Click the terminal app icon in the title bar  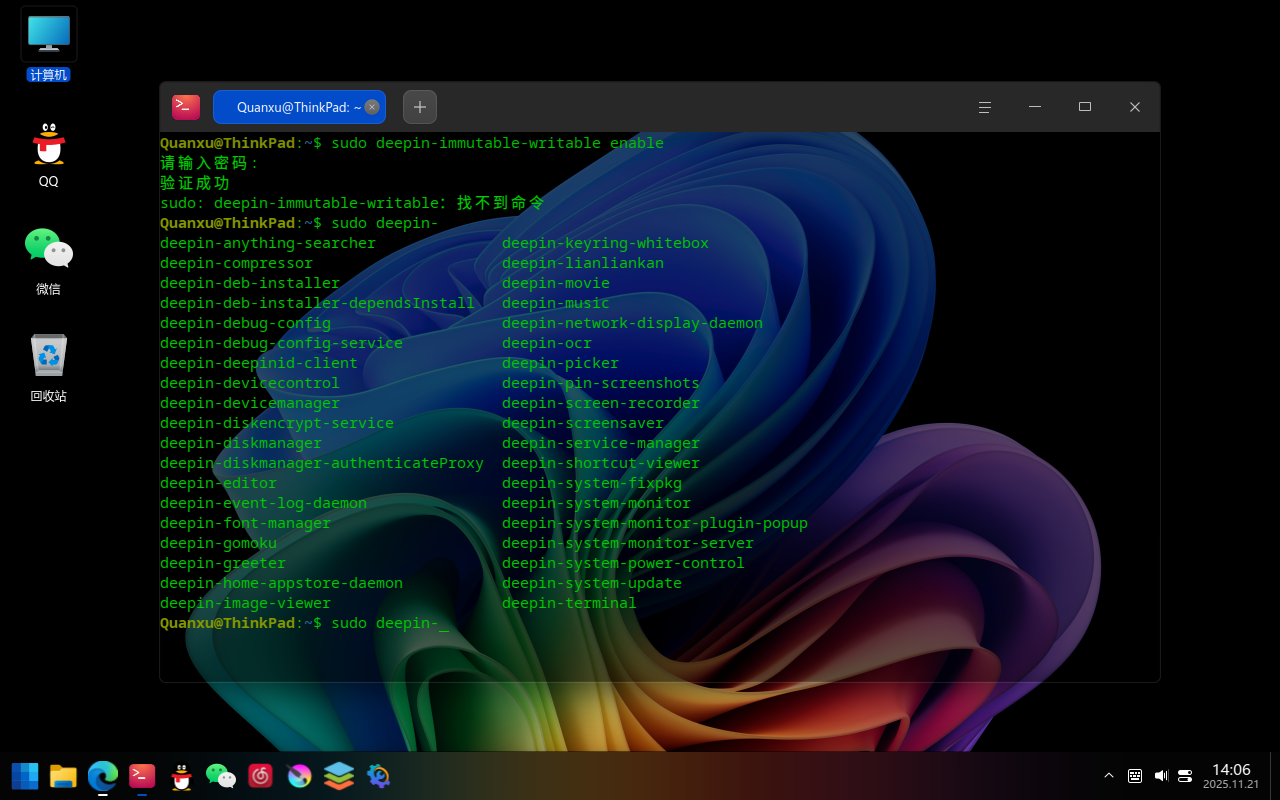tap(186, 107)
